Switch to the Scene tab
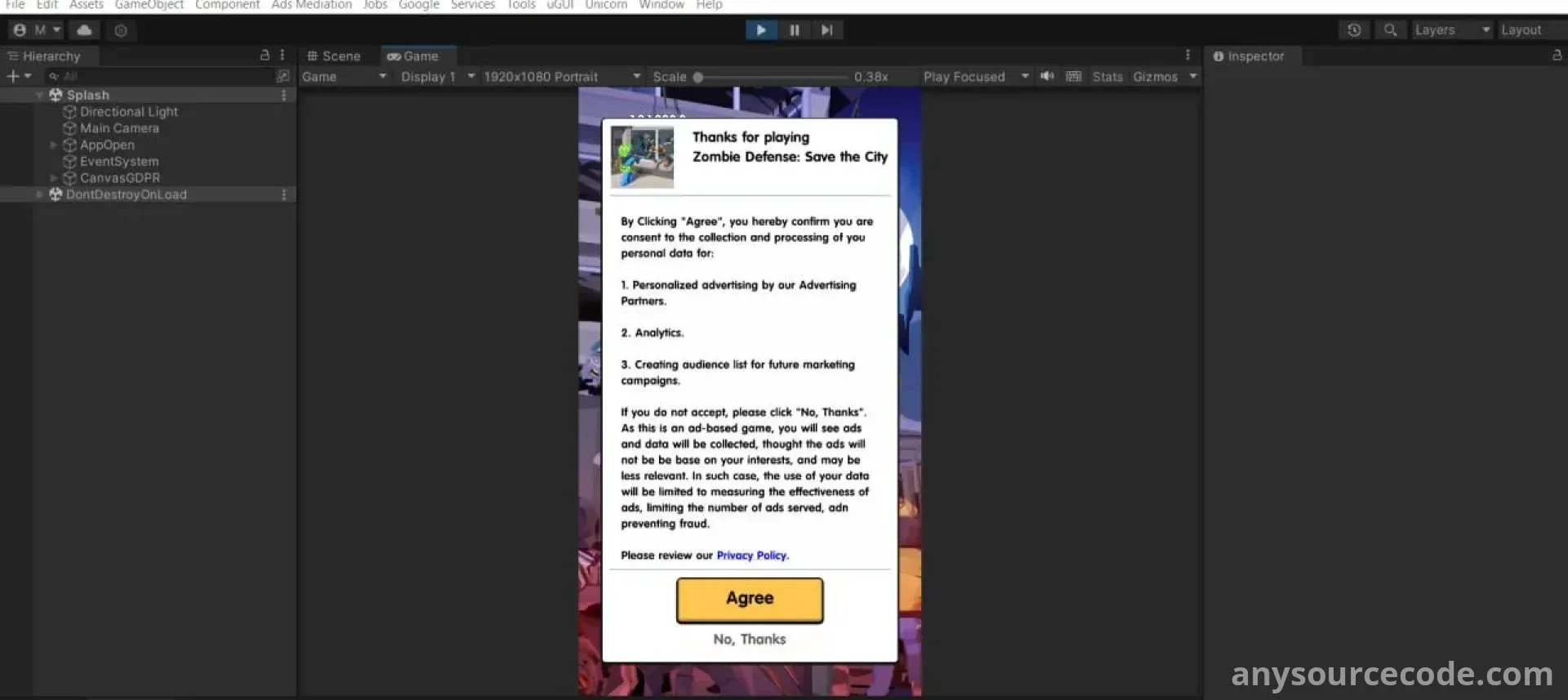Image resolution: width=1568 pixels, height=700 pixels. tap(333, 56)
